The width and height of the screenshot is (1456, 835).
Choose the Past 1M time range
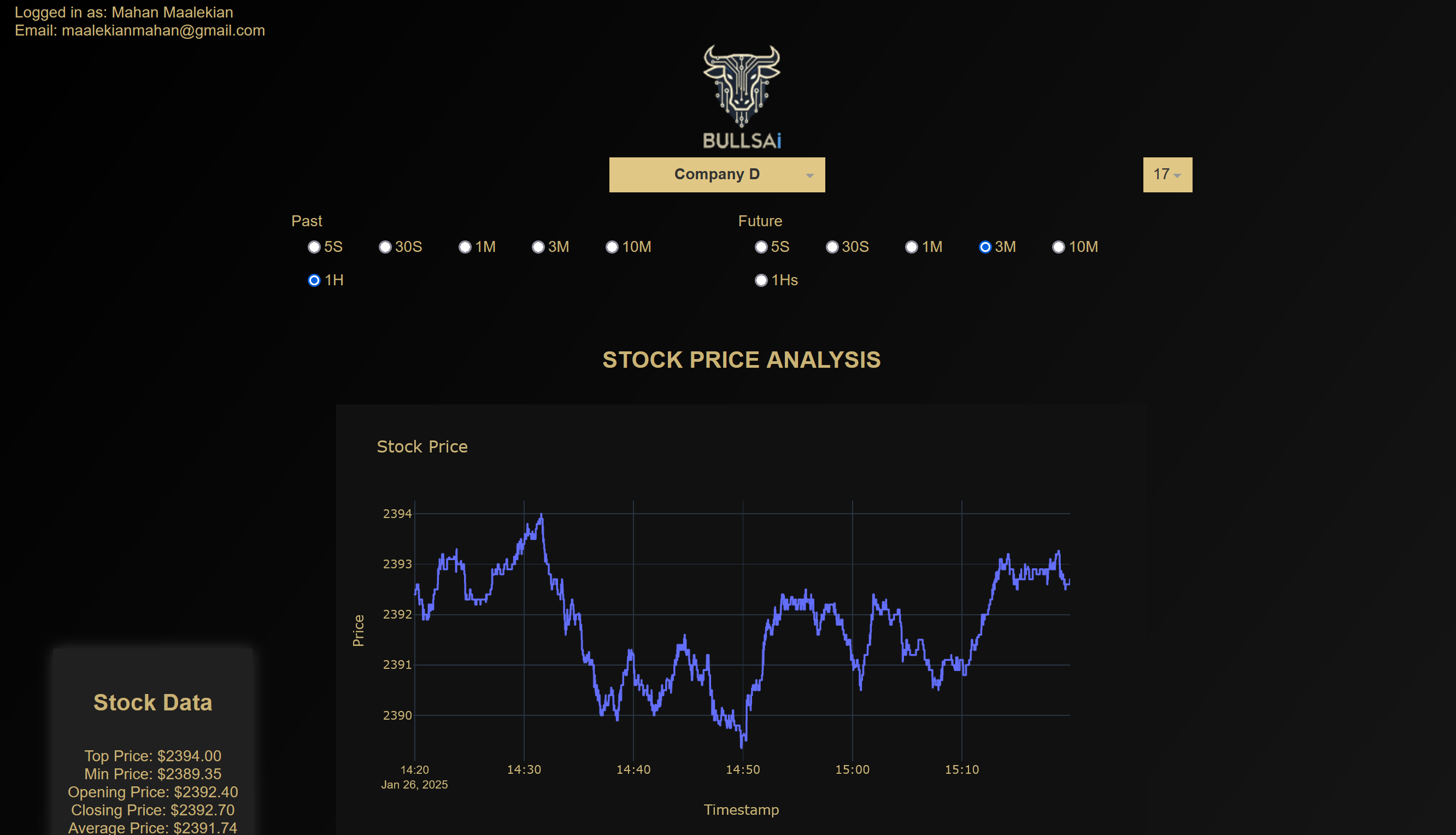(465, 246)
